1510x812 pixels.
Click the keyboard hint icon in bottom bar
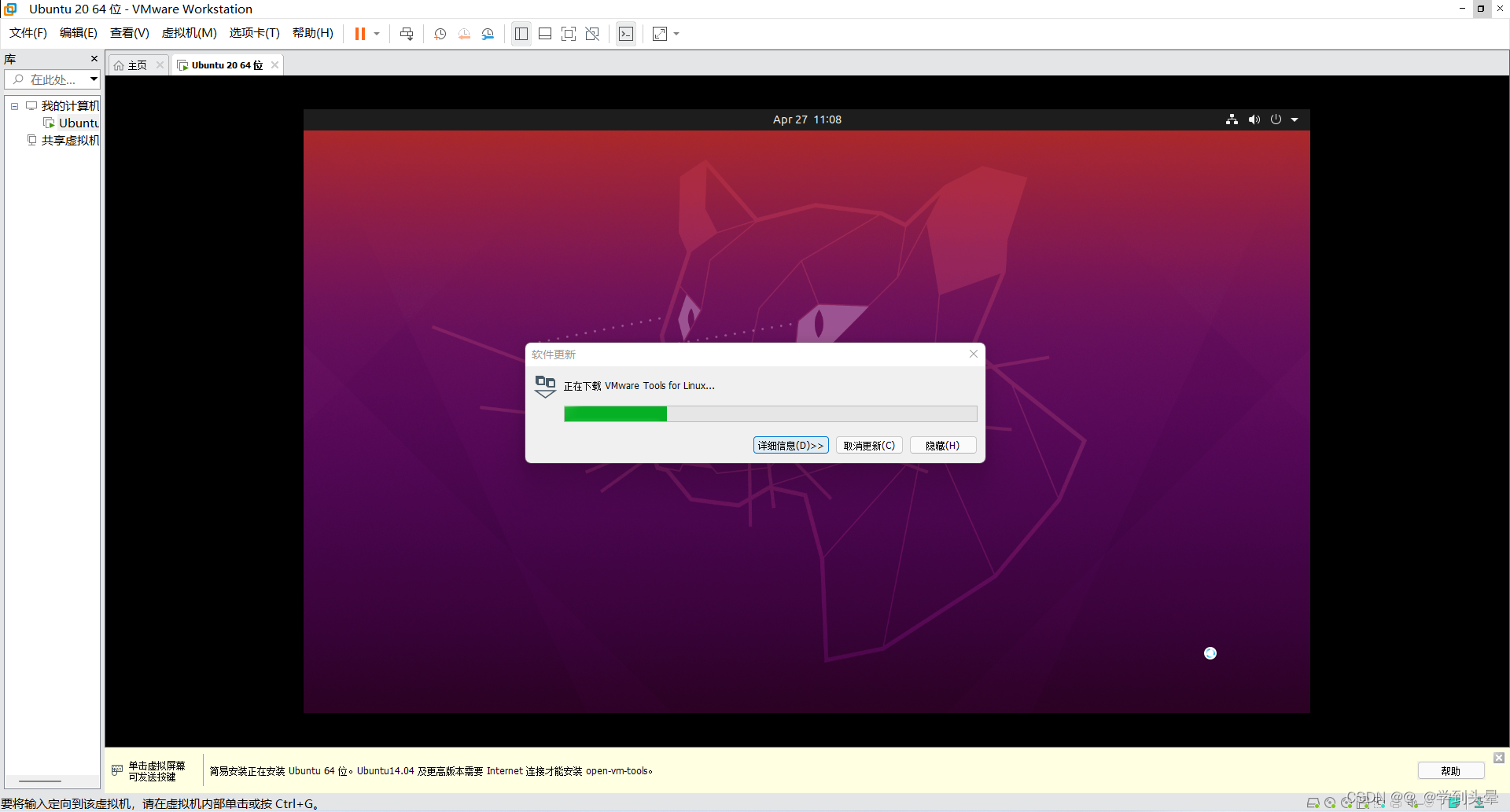(x=117, y=770)
